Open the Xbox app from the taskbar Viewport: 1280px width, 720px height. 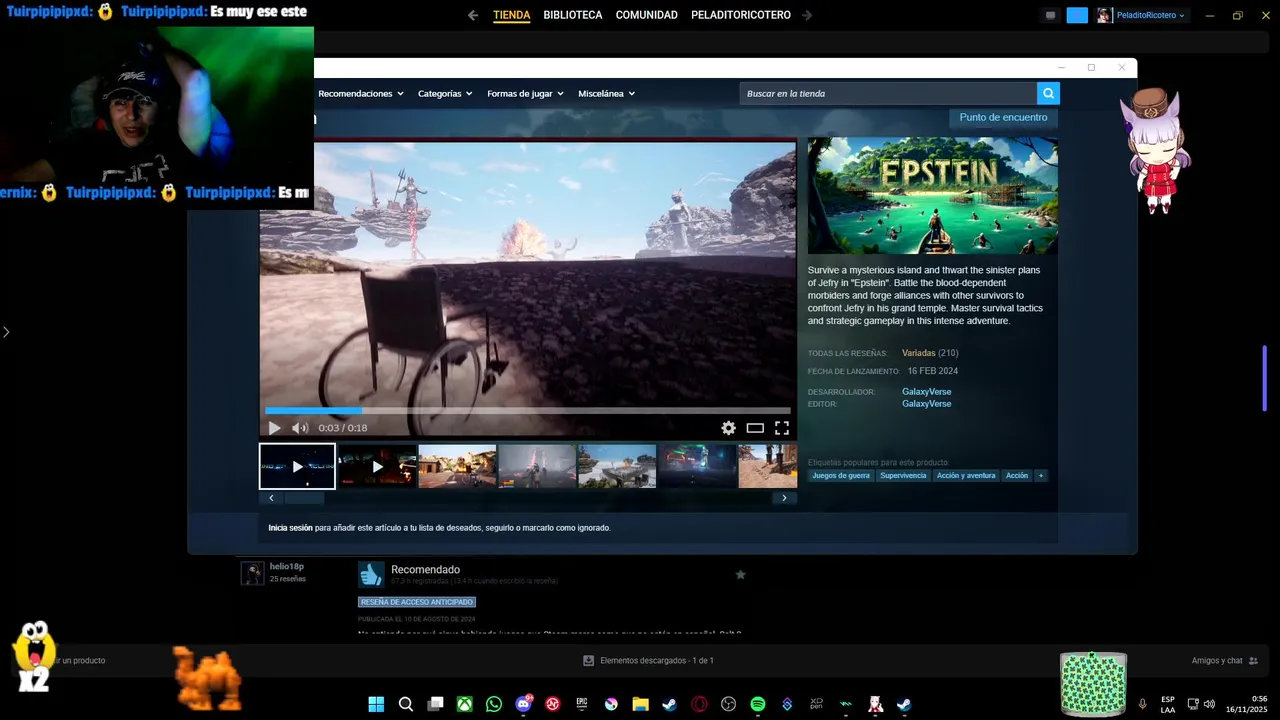[465, 704]
